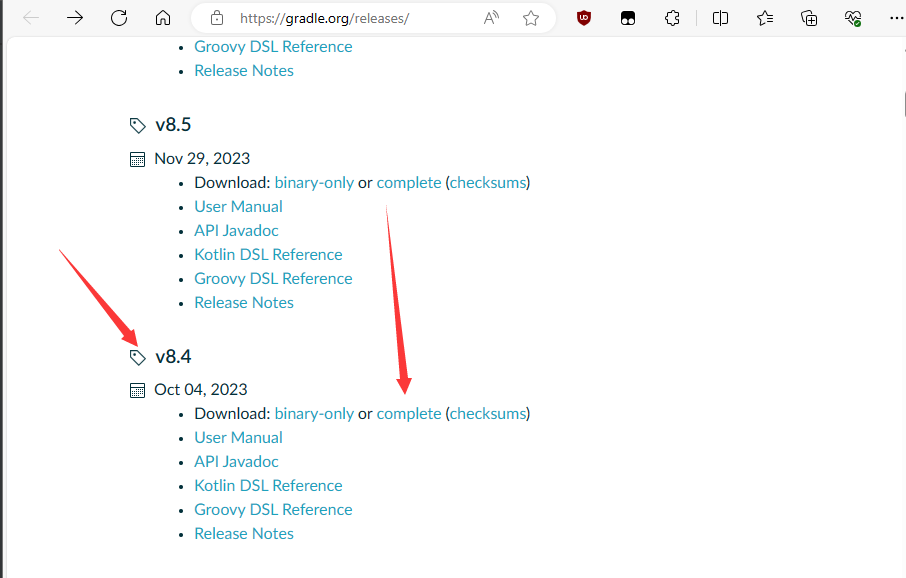
Task: Open v8.4 API Javadoc
Action: tap(236, 461)
